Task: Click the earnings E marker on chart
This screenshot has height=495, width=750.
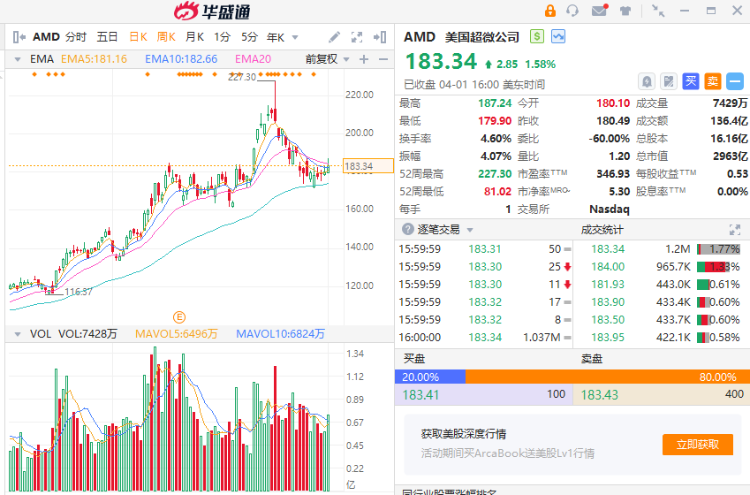Action: (x=179, y=317)
